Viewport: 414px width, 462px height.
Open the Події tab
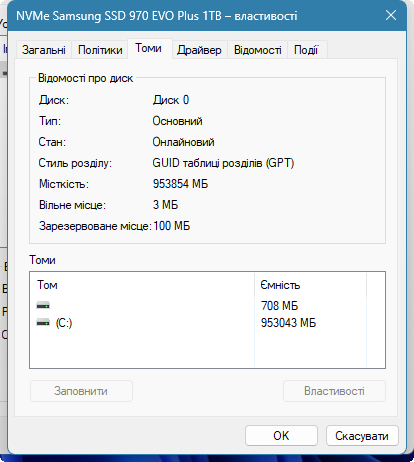(x=306, y=50)
